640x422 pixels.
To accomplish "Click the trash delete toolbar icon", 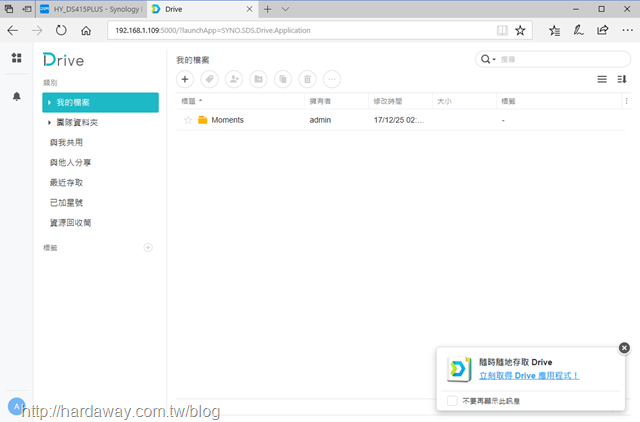I will click(x=307, y=79).
